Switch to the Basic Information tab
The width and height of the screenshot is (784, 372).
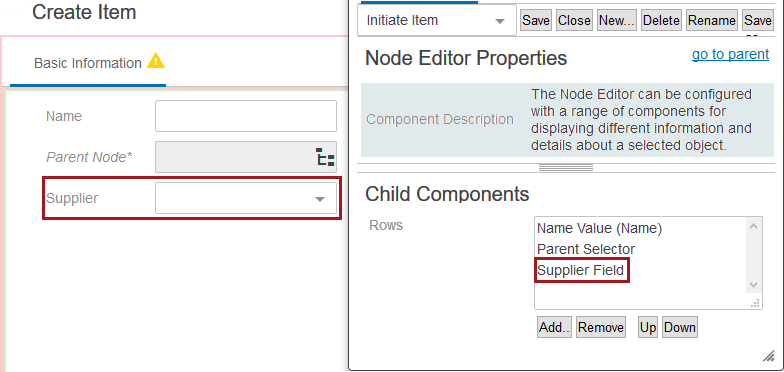(x=88, y=63)
